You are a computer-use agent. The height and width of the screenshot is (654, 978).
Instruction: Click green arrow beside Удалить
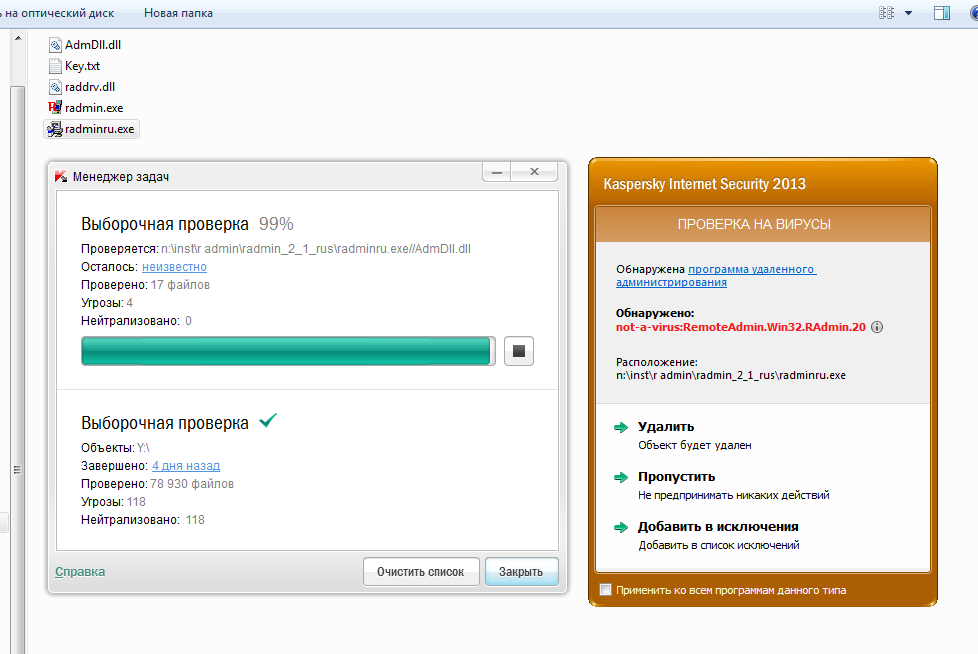coord(621,428)
